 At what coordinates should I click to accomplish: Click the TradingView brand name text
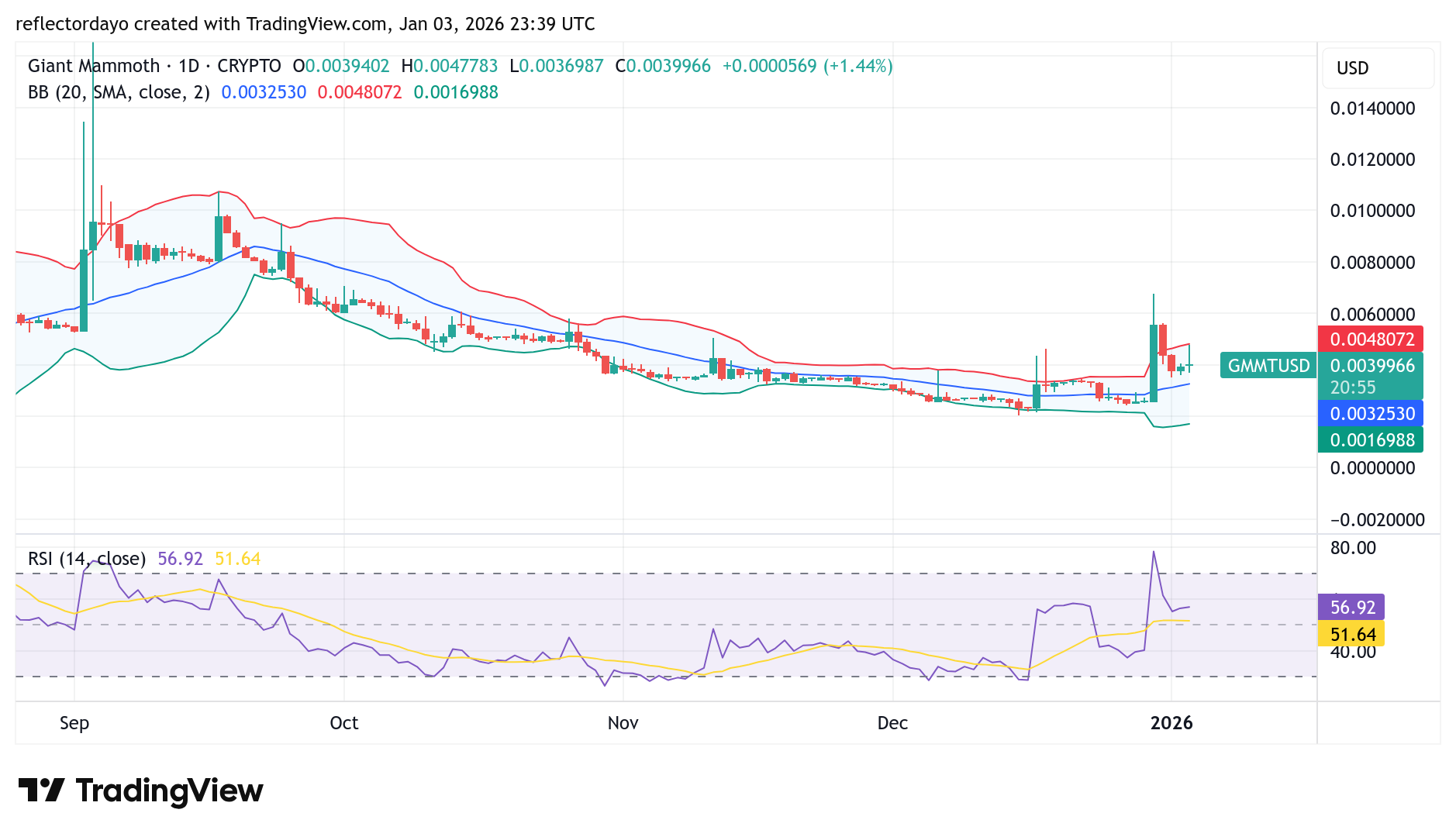click(x=170, y=790)
